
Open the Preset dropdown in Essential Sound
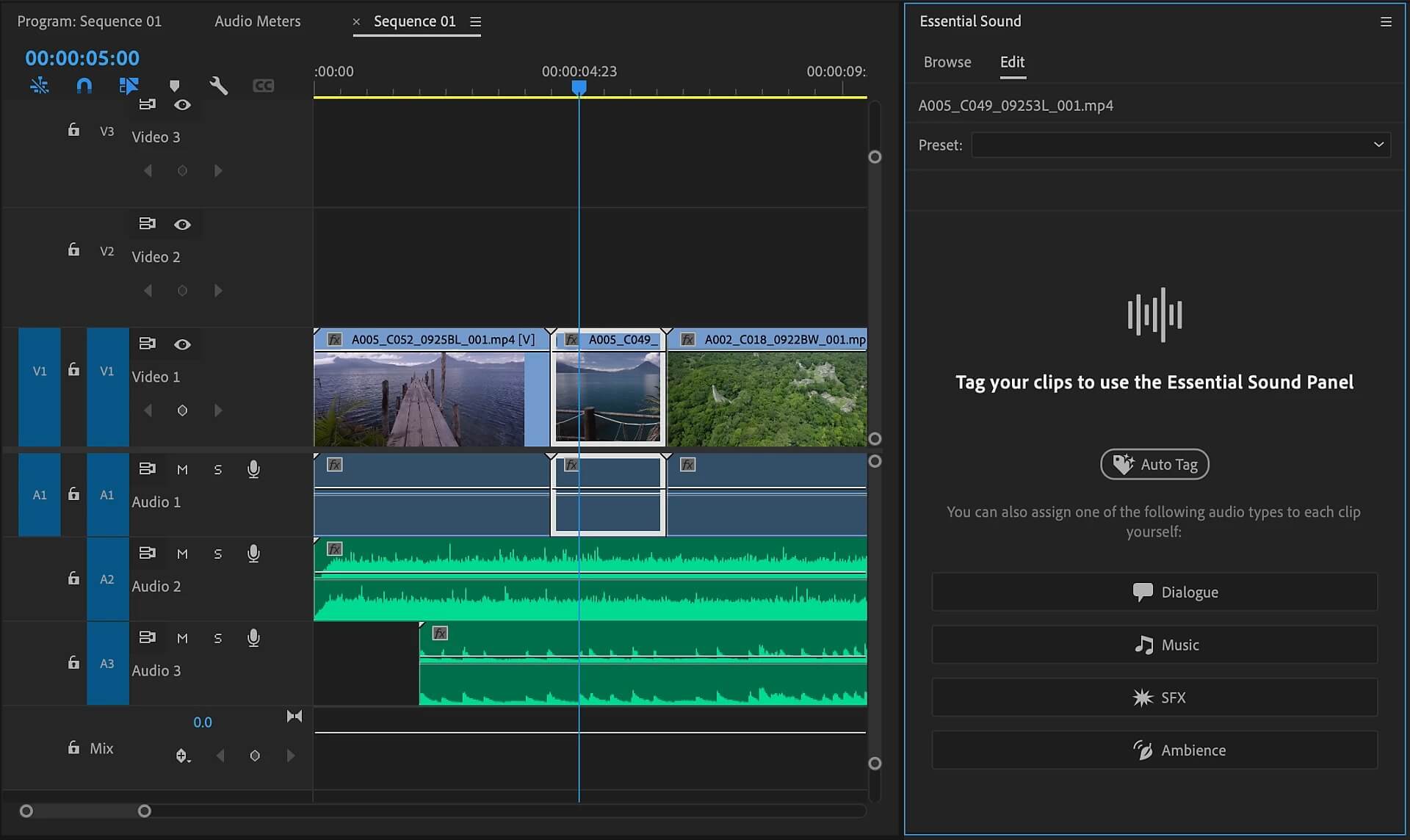click(x=1378, y=145)
